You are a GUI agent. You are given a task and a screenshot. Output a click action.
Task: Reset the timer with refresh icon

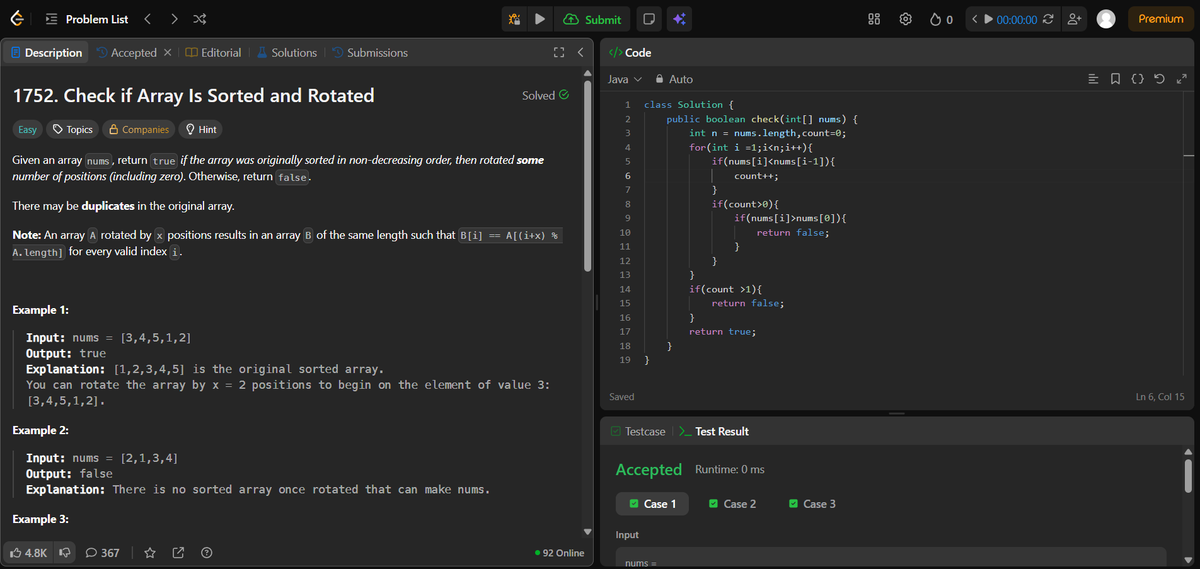1047,19
